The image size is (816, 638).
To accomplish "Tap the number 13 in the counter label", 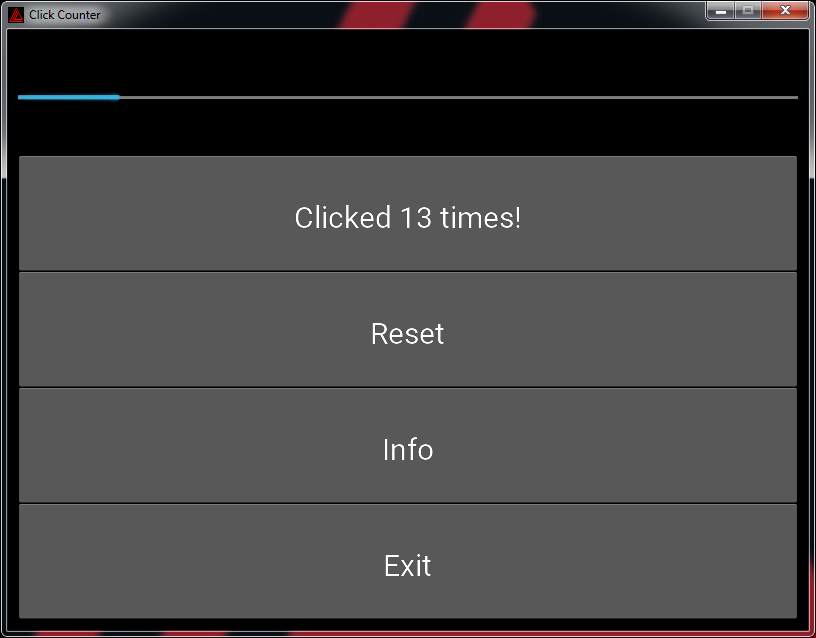I will click(x=416, y=218).
